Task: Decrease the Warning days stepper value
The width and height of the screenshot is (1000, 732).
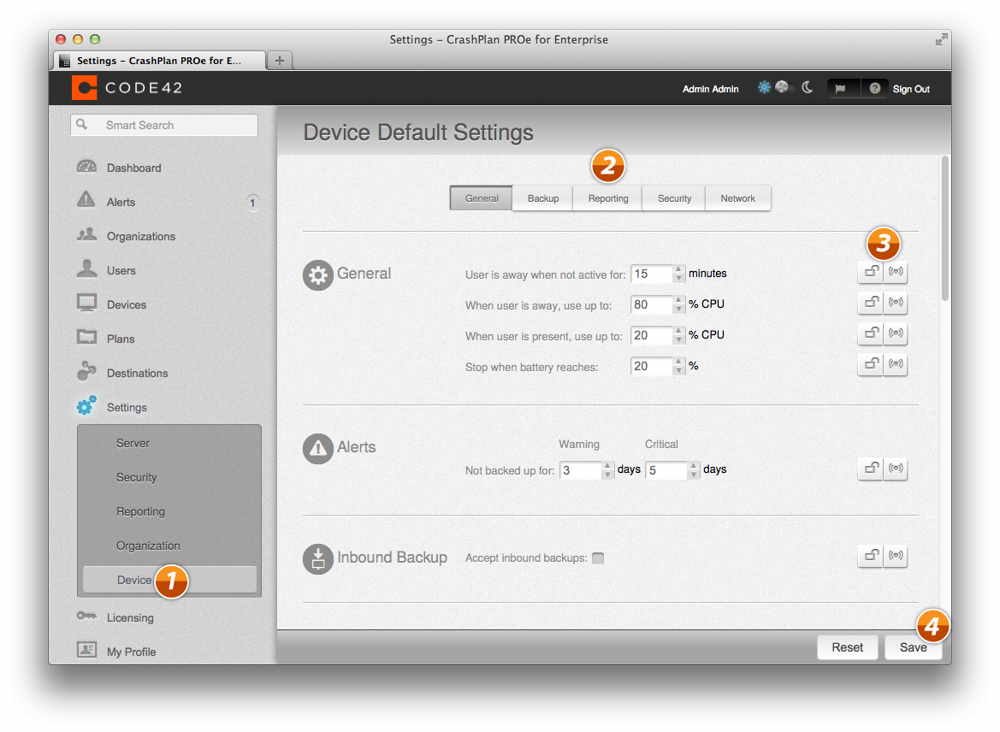Action: [607, 475]
